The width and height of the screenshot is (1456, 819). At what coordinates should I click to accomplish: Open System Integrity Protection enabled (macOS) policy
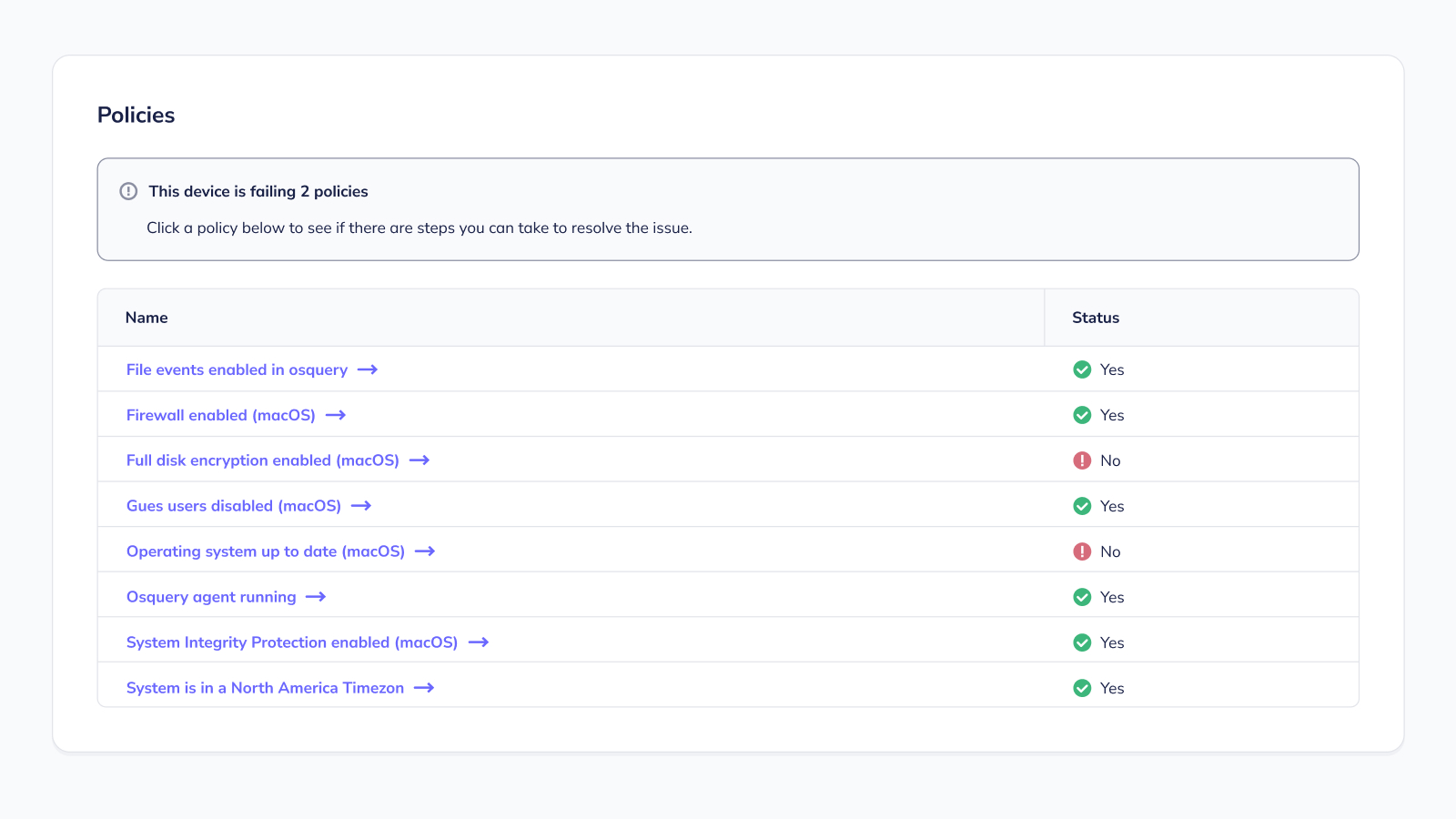[x=292, y=642]
